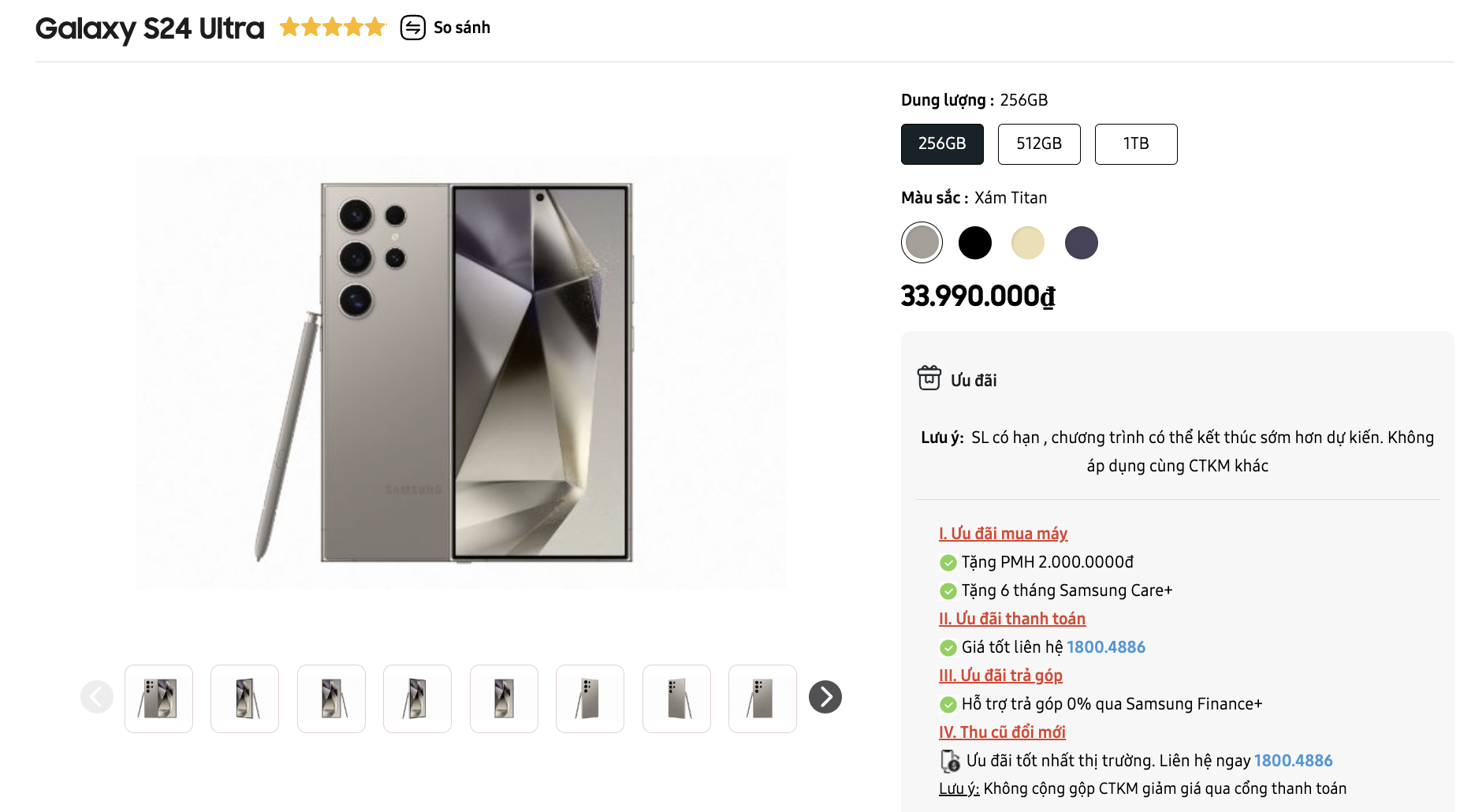Image resolution: width=1460 pixels, height=812 pixels.
Task: Open the Thu cũ đổi mới link
Action: coord(1002,732)
